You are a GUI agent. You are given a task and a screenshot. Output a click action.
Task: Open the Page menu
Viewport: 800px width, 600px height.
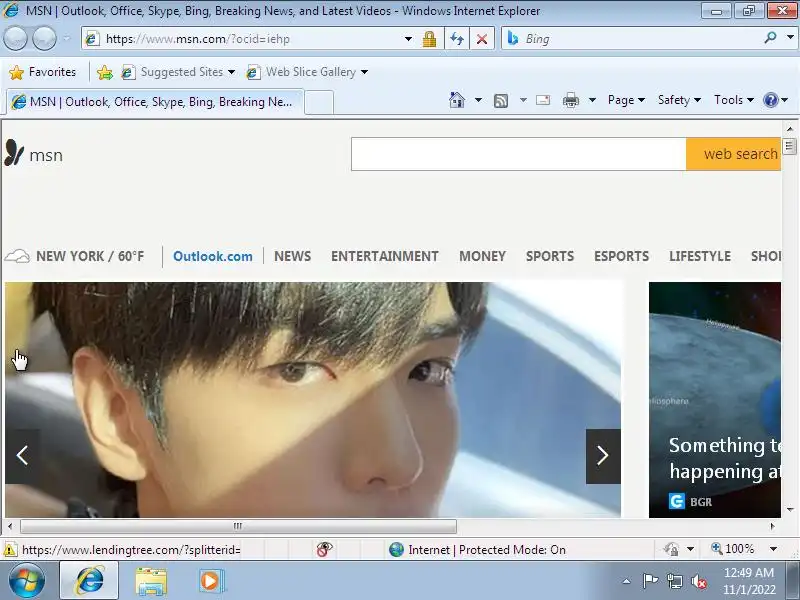point(626,100)
